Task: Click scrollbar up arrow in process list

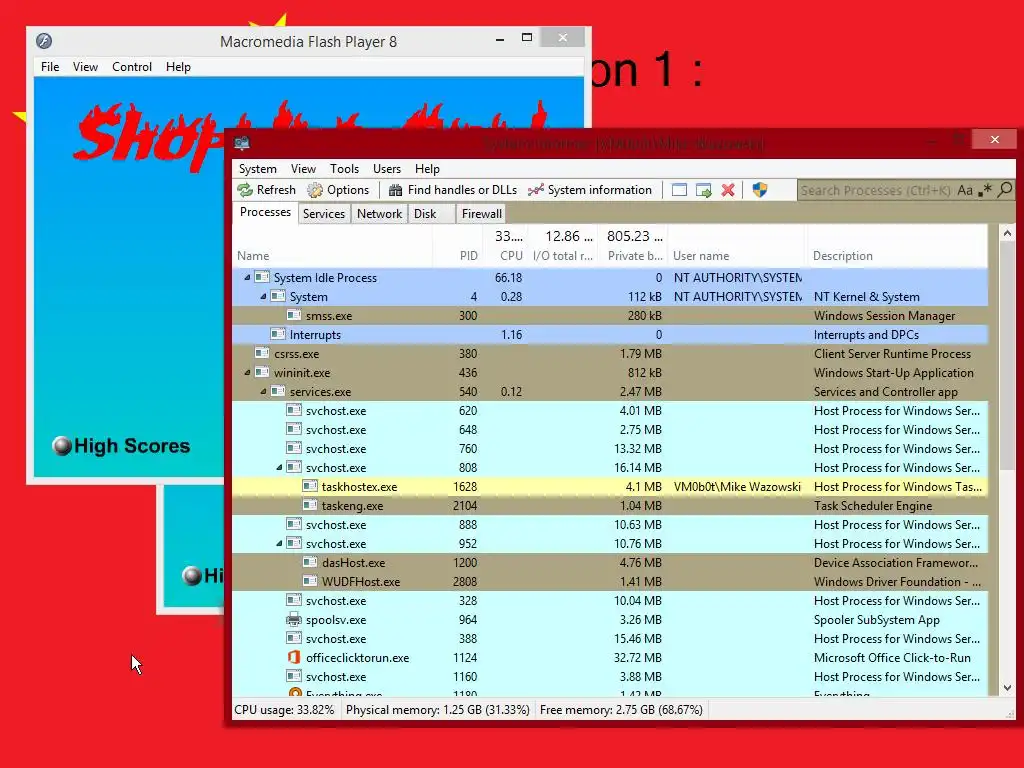Action: 1007,233
